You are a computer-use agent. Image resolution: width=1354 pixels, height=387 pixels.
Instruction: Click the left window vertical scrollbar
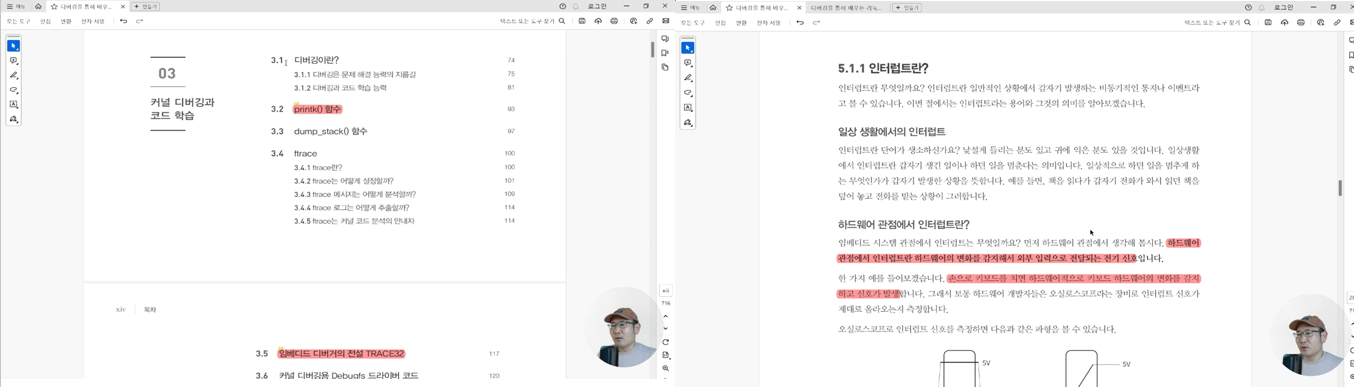653,50
